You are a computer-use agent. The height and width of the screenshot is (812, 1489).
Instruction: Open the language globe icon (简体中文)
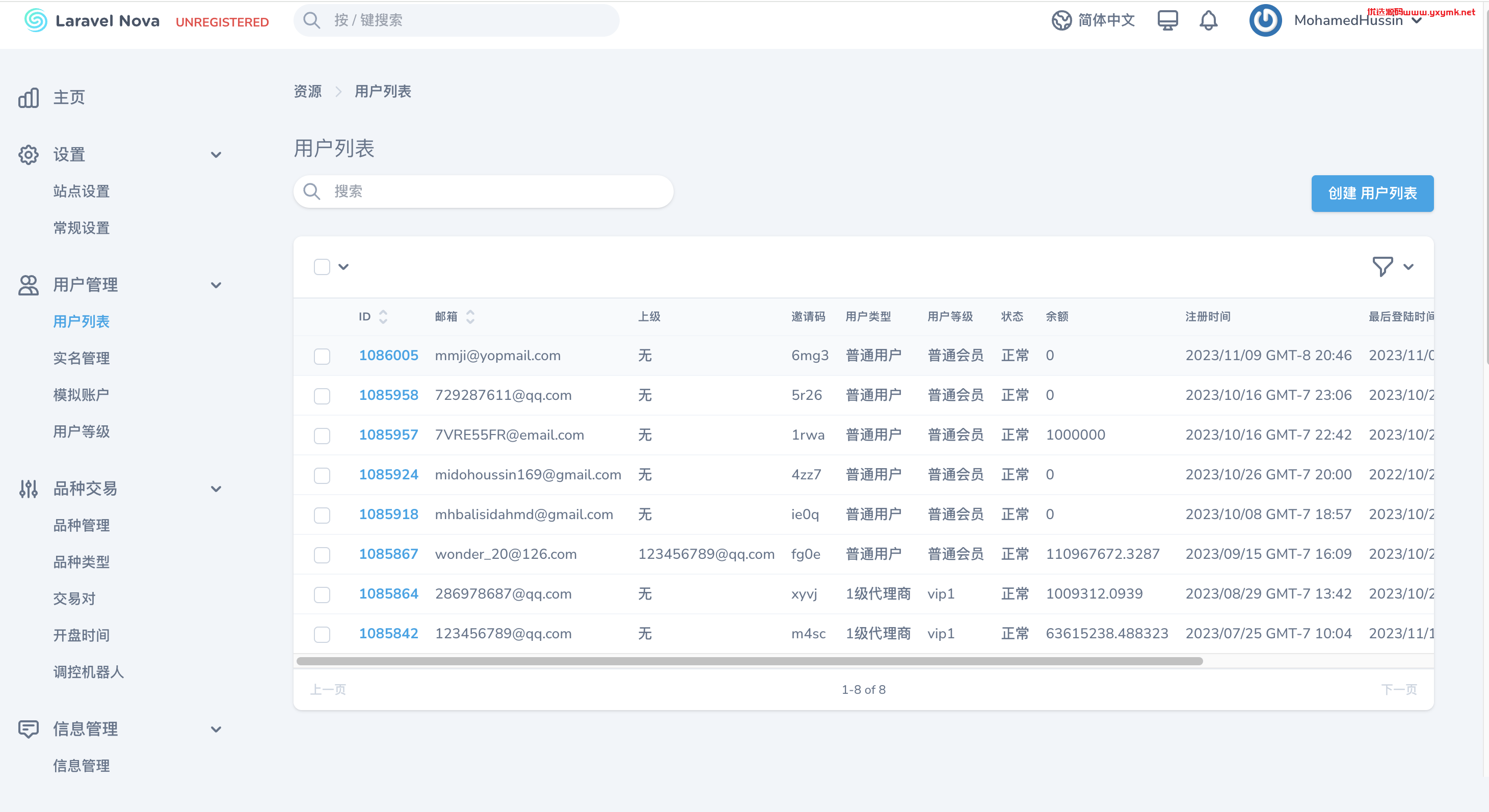point(1061,21)
